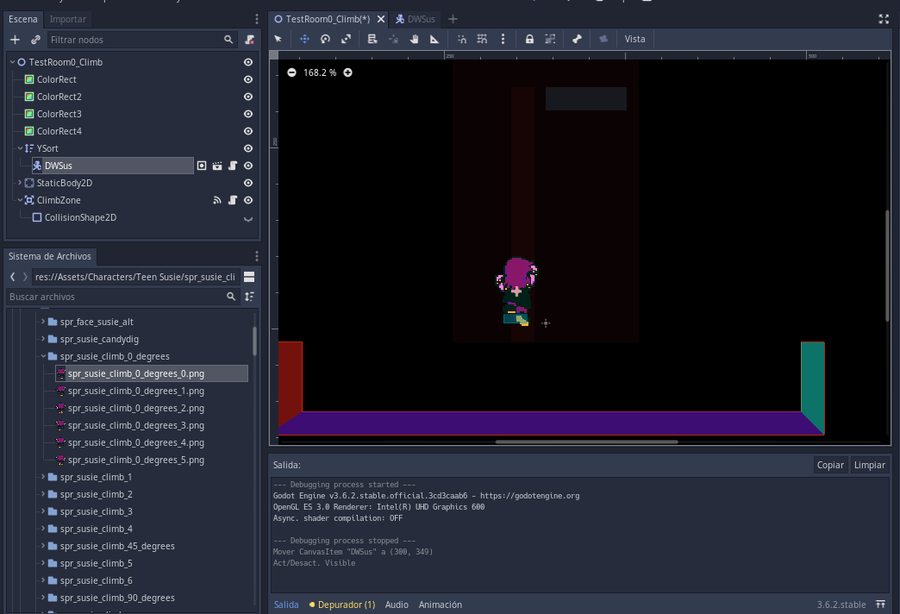Click the Buscar archivos search field
This screenshot has height=614, width=900.
122,297
